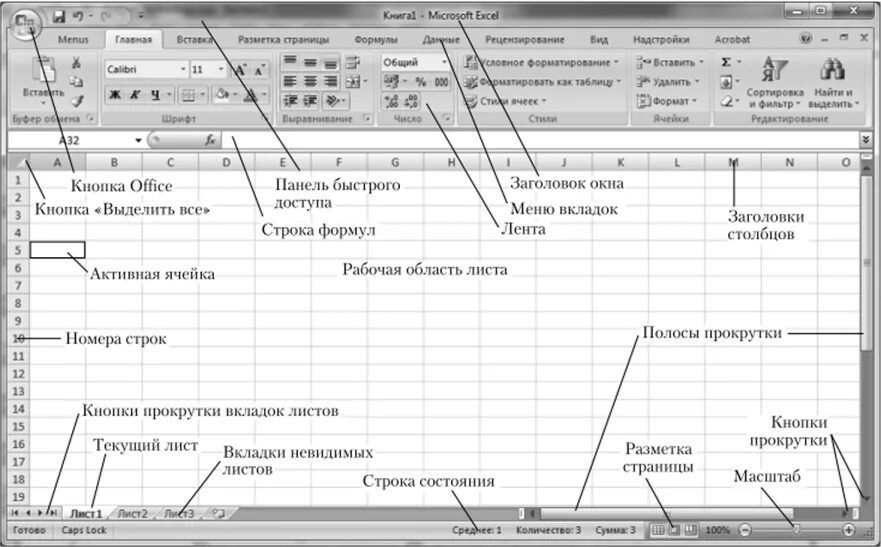Decrease font size with the small A icon
Viewport: 881px width, 547px height.
coord(259,70)
